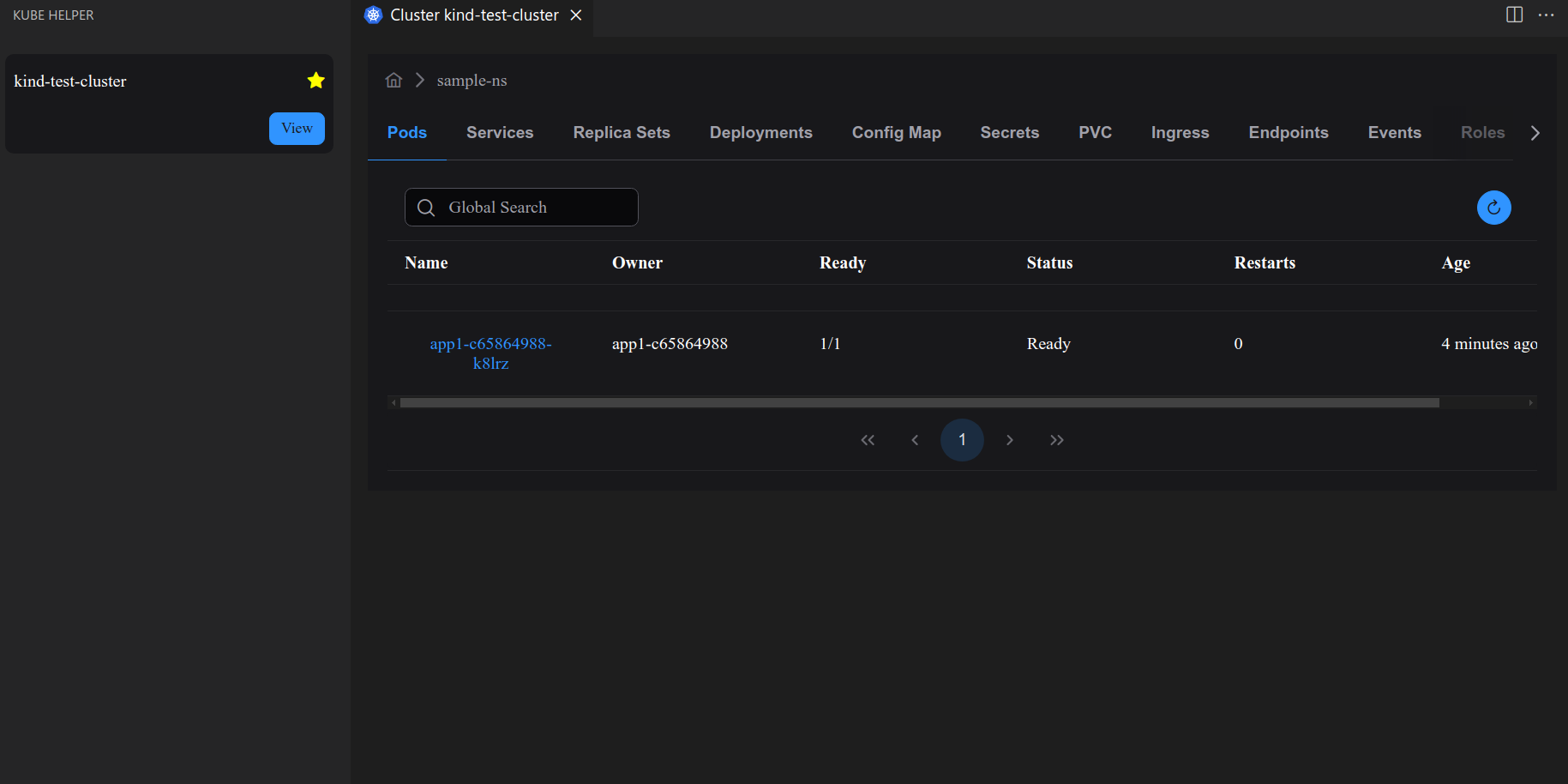Viewport: 1568px width, 784px height.
Task: Click the 1/1 ready cell
Action: (830, 344)
